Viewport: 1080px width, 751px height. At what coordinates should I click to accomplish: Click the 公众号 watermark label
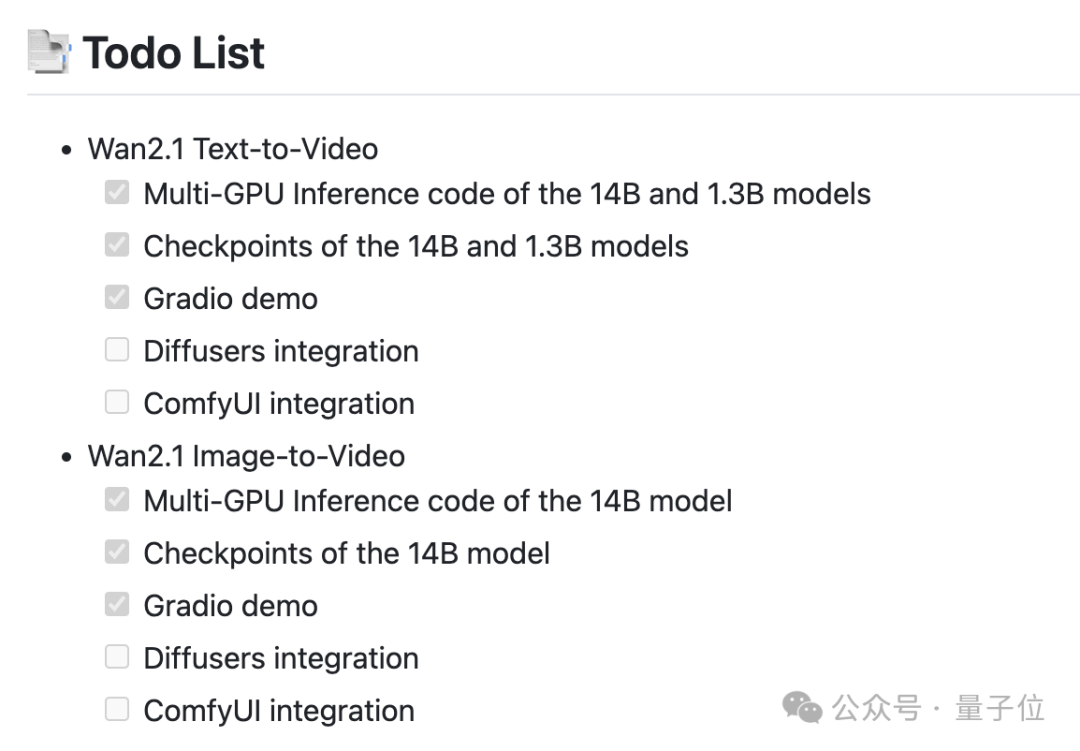pyautogui.click(x=876, y=708)
